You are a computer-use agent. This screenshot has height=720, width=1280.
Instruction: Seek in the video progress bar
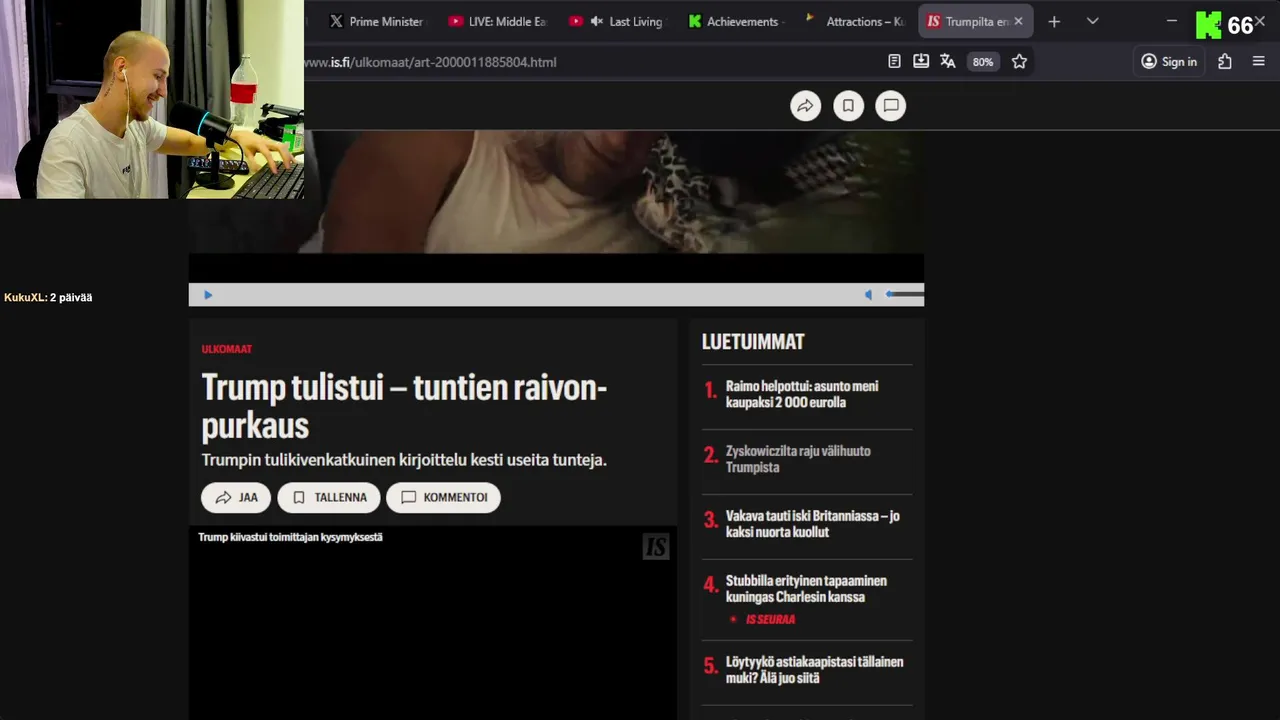pyautogui.click(x=538, y=294)
